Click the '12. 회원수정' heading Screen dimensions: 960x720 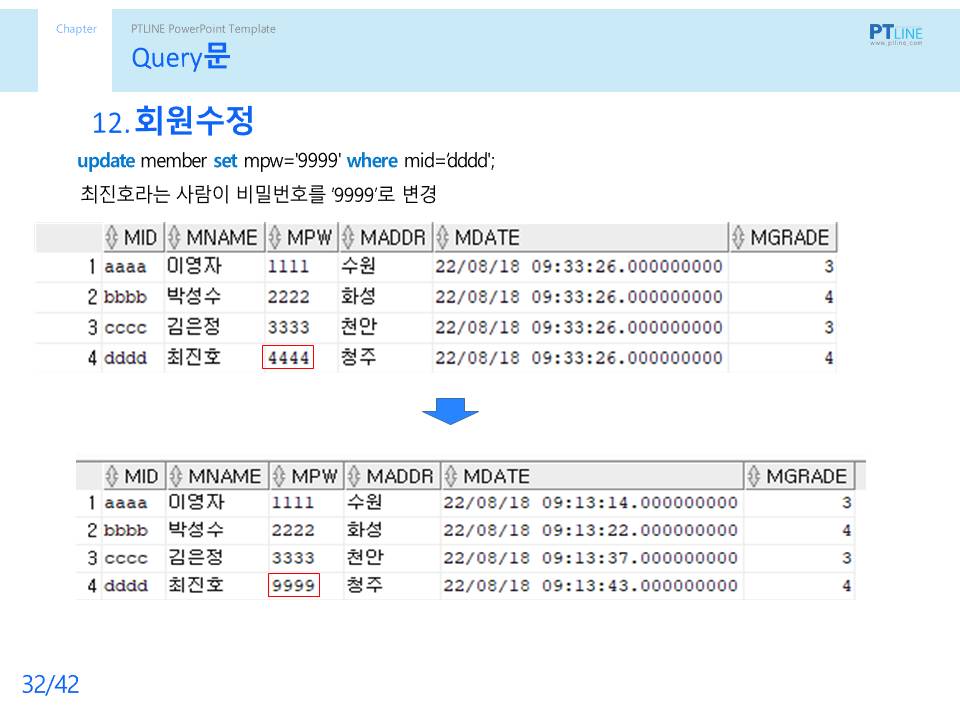pos(173,121)
